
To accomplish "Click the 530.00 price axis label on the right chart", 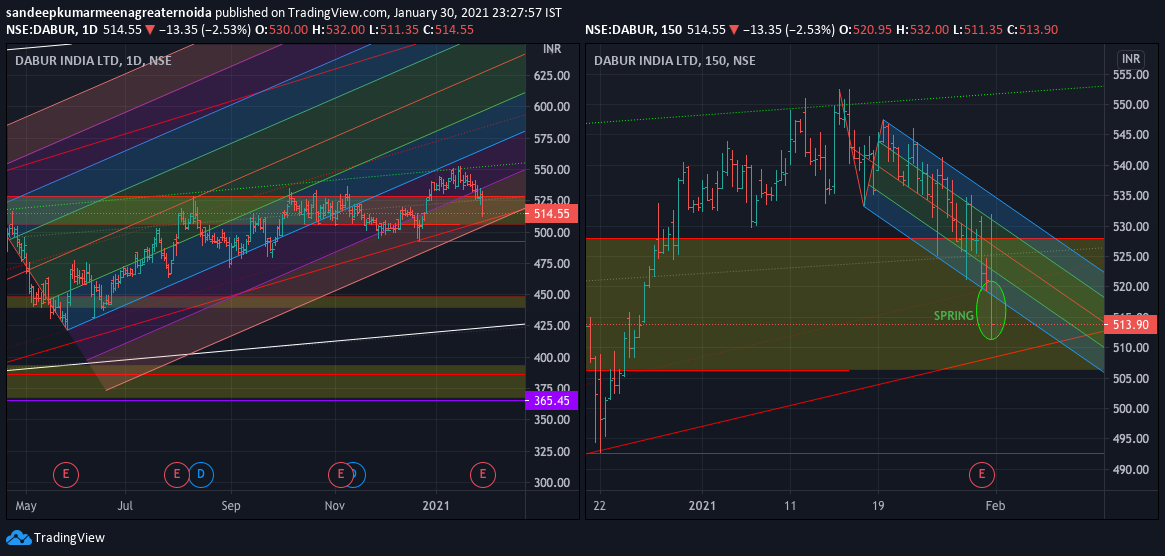I will 1130,227.
